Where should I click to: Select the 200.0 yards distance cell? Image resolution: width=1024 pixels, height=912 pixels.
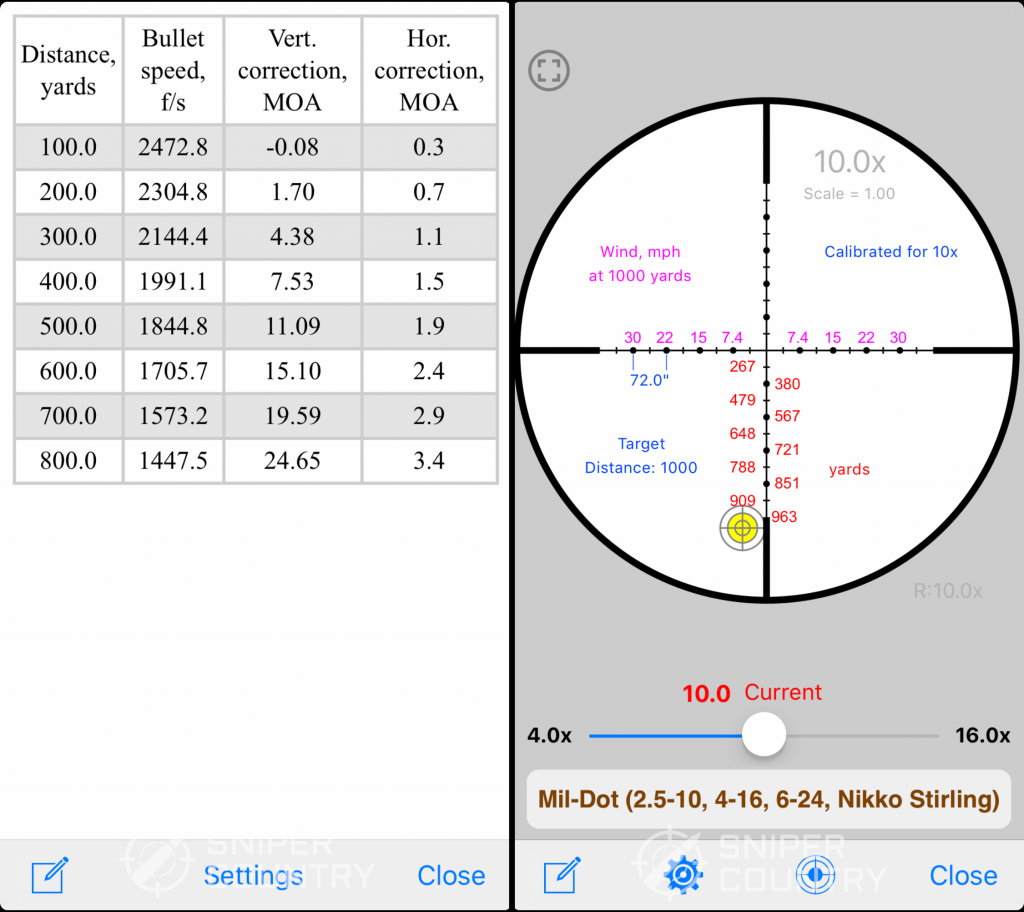69,192
